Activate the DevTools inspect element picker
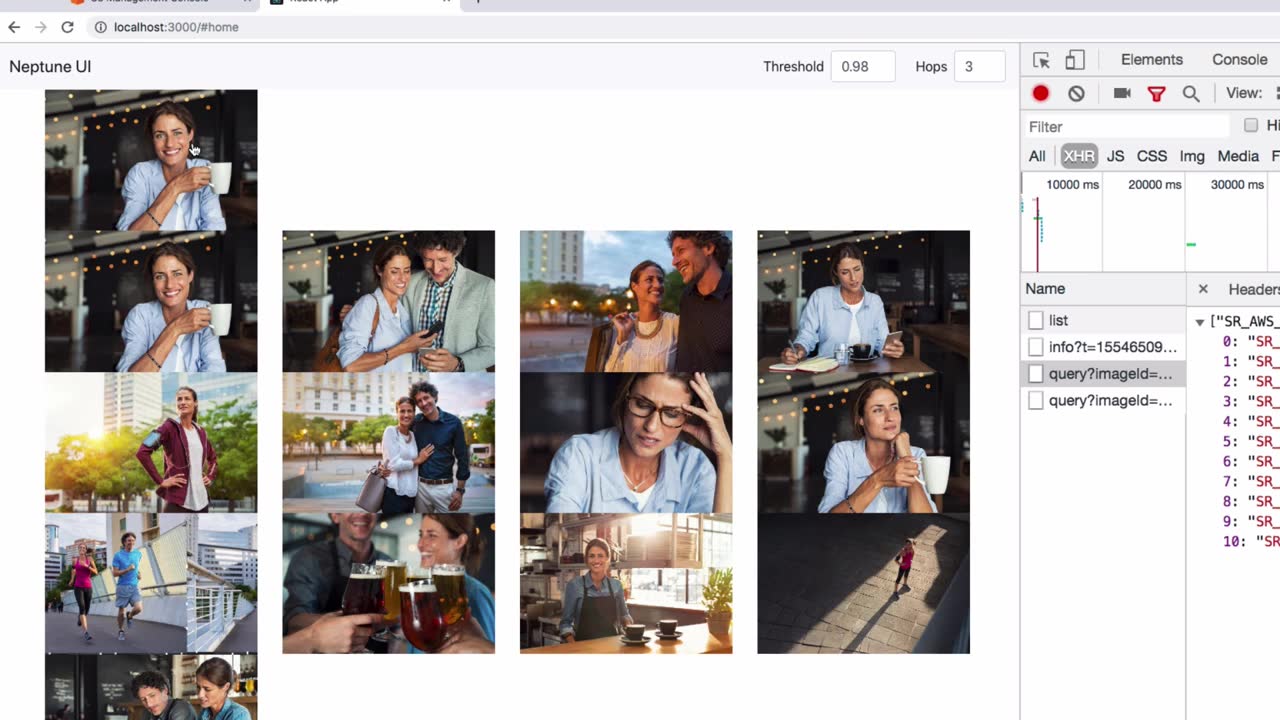1280x720 pixels. point(1041,60)
